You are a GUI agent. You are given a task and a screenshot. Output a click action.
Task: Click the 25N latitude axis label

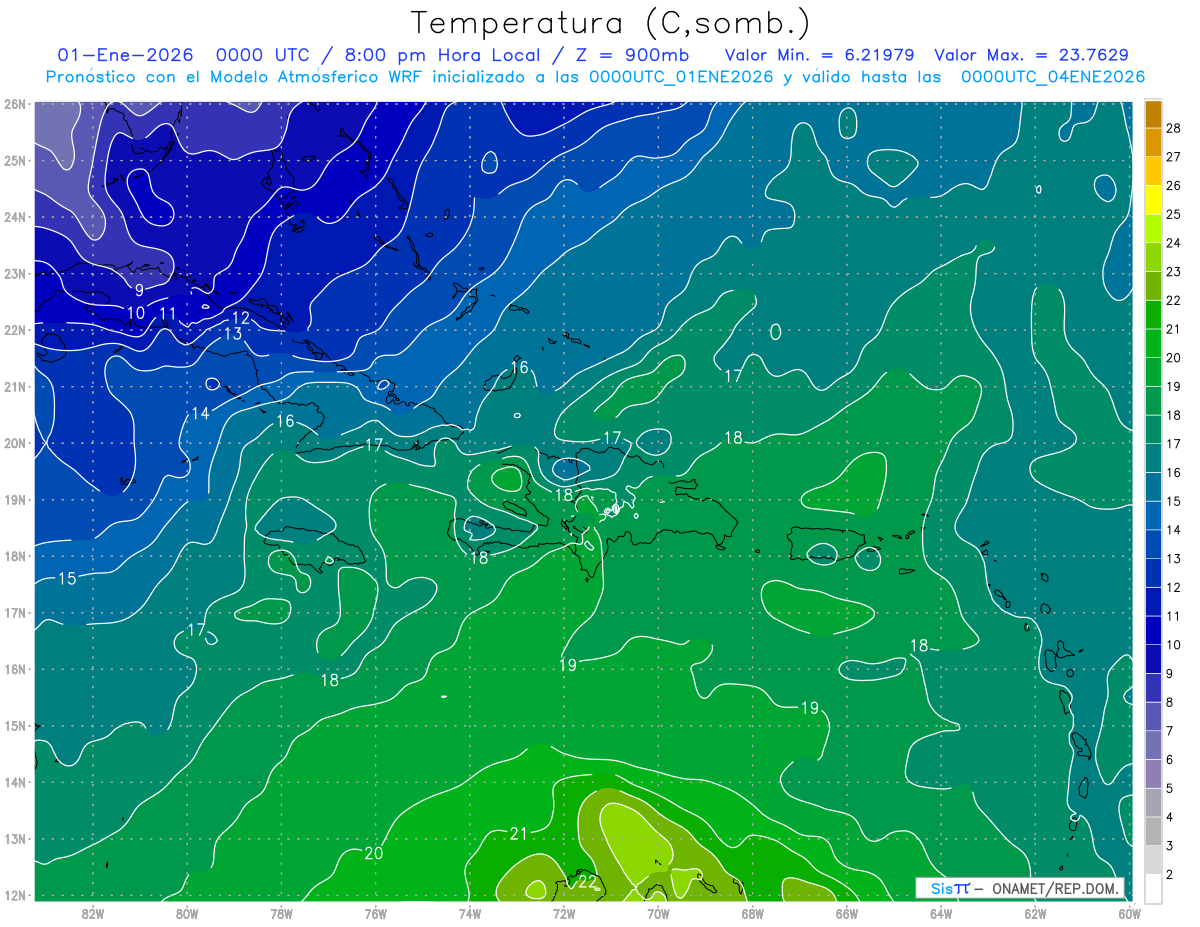click(x=14, y=160)
